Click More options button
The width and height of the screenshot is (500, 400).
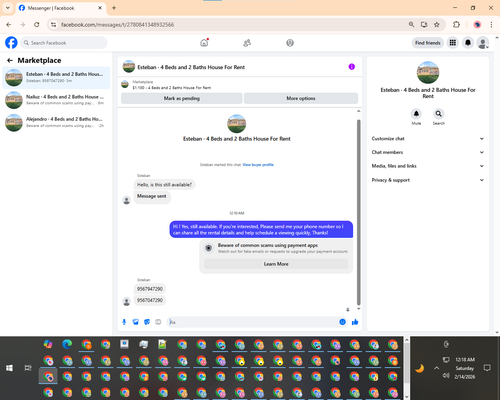click(x=301, y=98)
